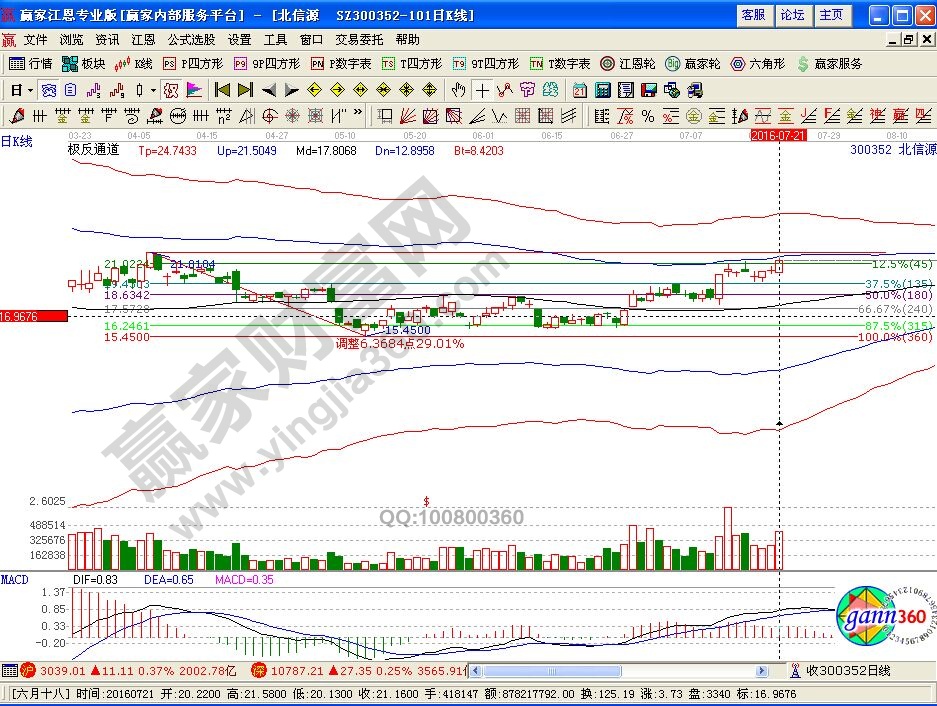
Task: Expand the candlestick style dropdown arrow
Action: click(x=153, y=89)
